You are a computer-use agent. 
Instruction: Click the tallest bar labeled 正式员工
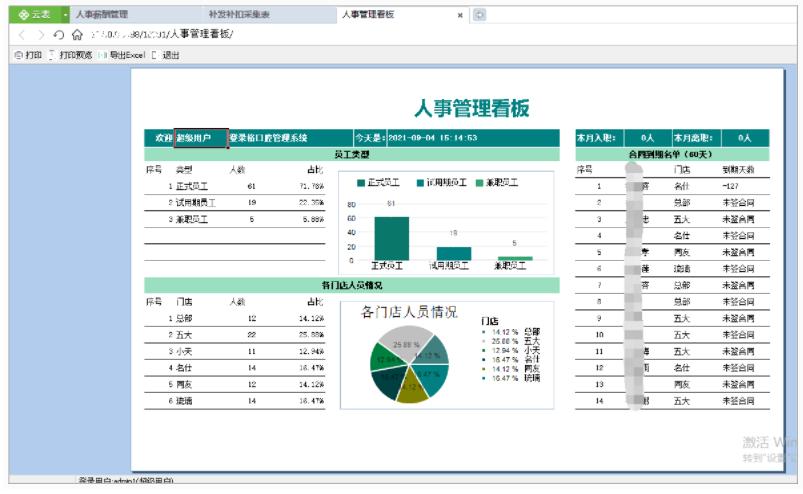pyautogui.click(x=392, y=239)
